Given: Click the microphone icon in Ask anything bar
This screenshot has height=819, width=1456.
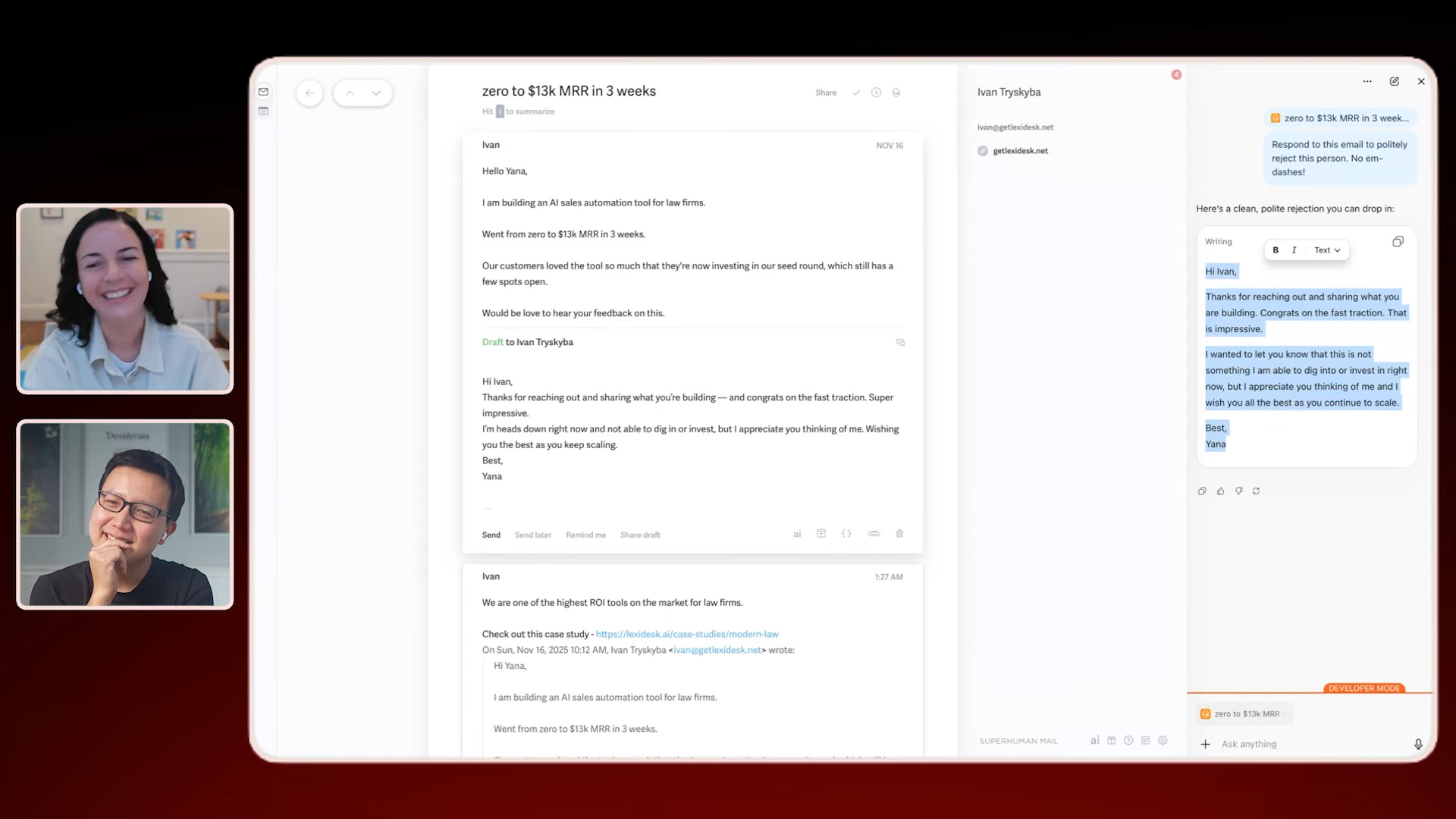Looking at the screenshot, I should (x=1418, y=744).
